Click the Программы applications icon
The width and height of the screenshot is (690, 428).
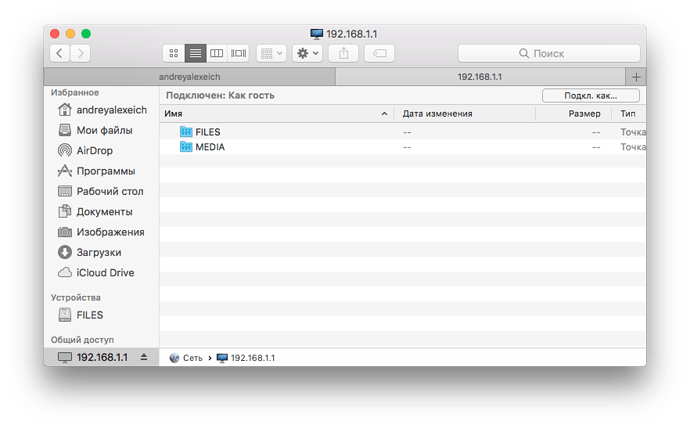tap(65, 171)
